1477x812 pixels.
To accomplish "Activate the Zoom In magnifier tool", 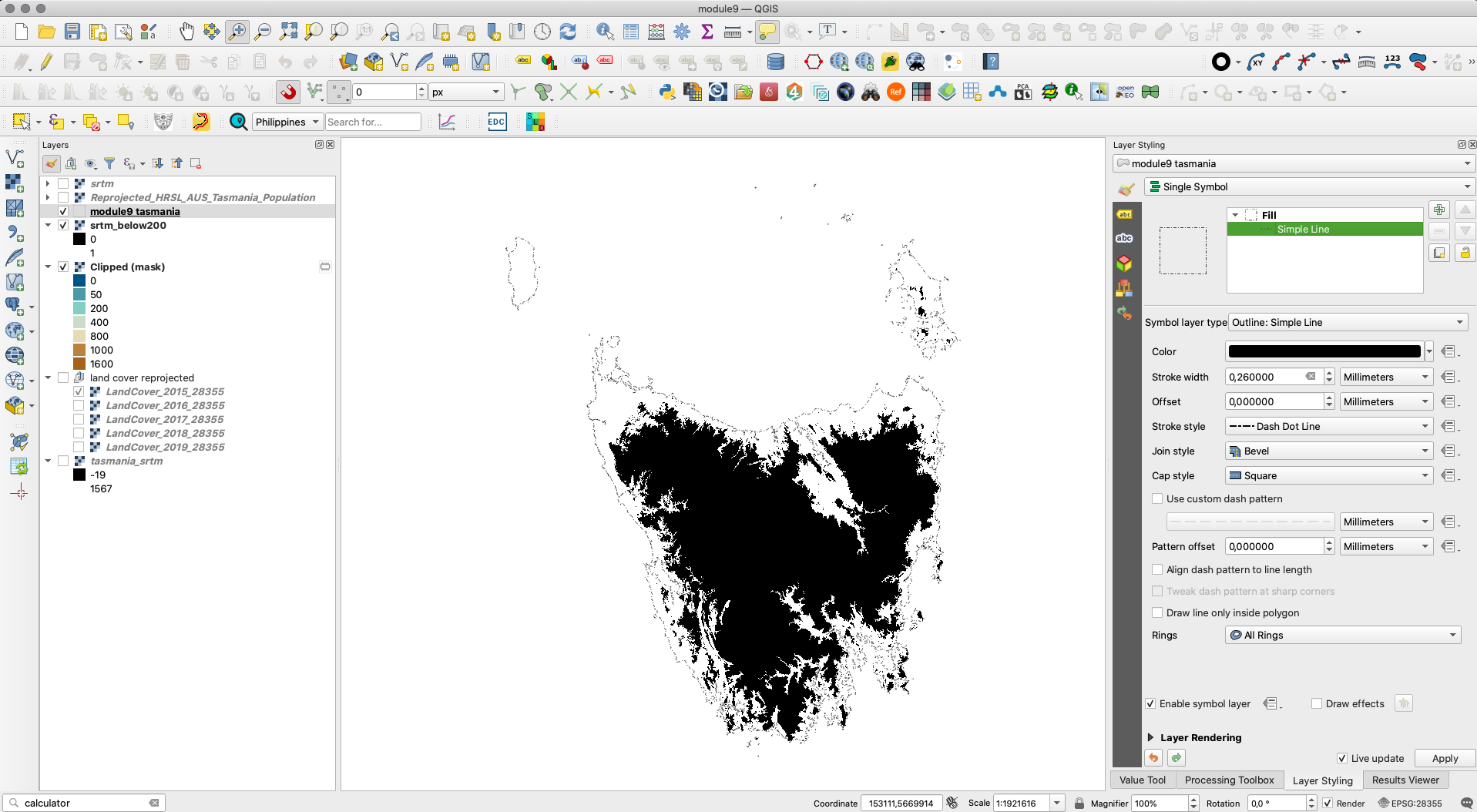I will 237,32.
